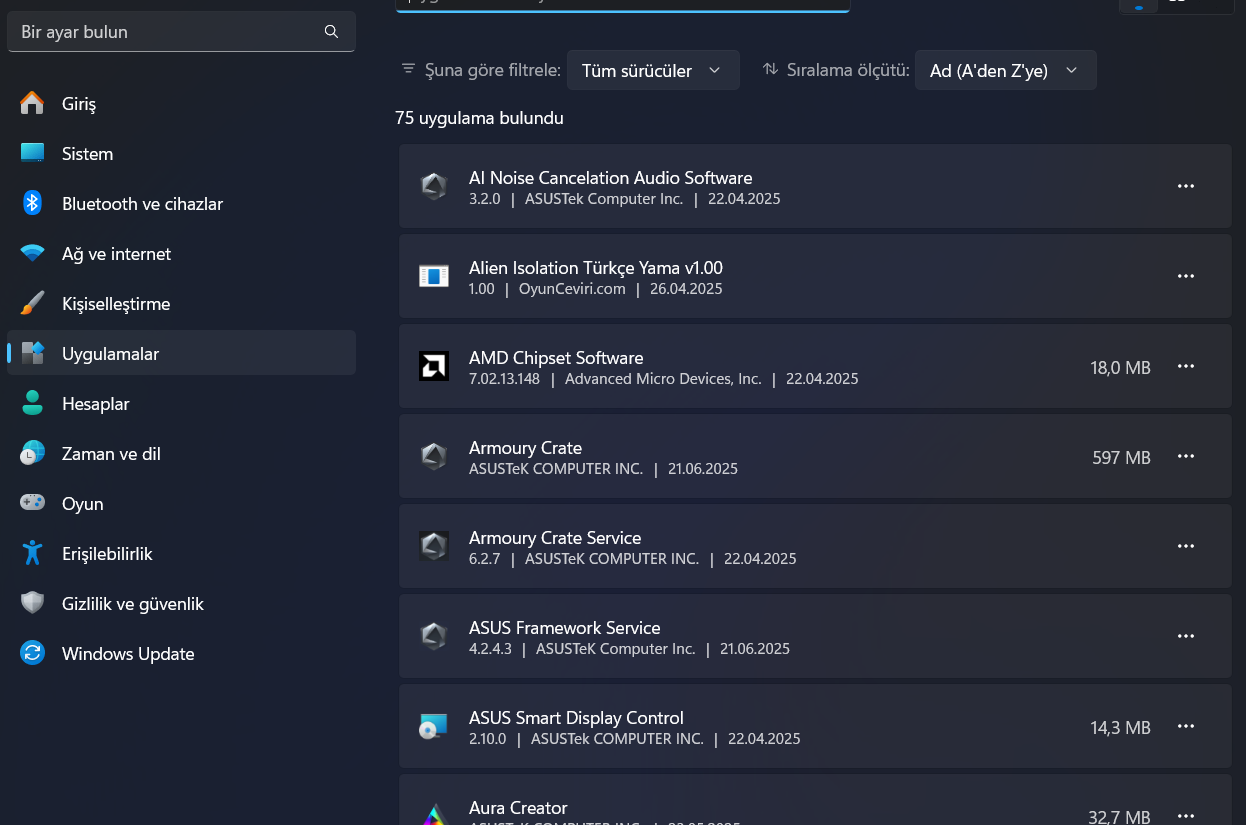Open more options for ASUS Framework Service
1246x825 pixels.
tap(1186, 636)
